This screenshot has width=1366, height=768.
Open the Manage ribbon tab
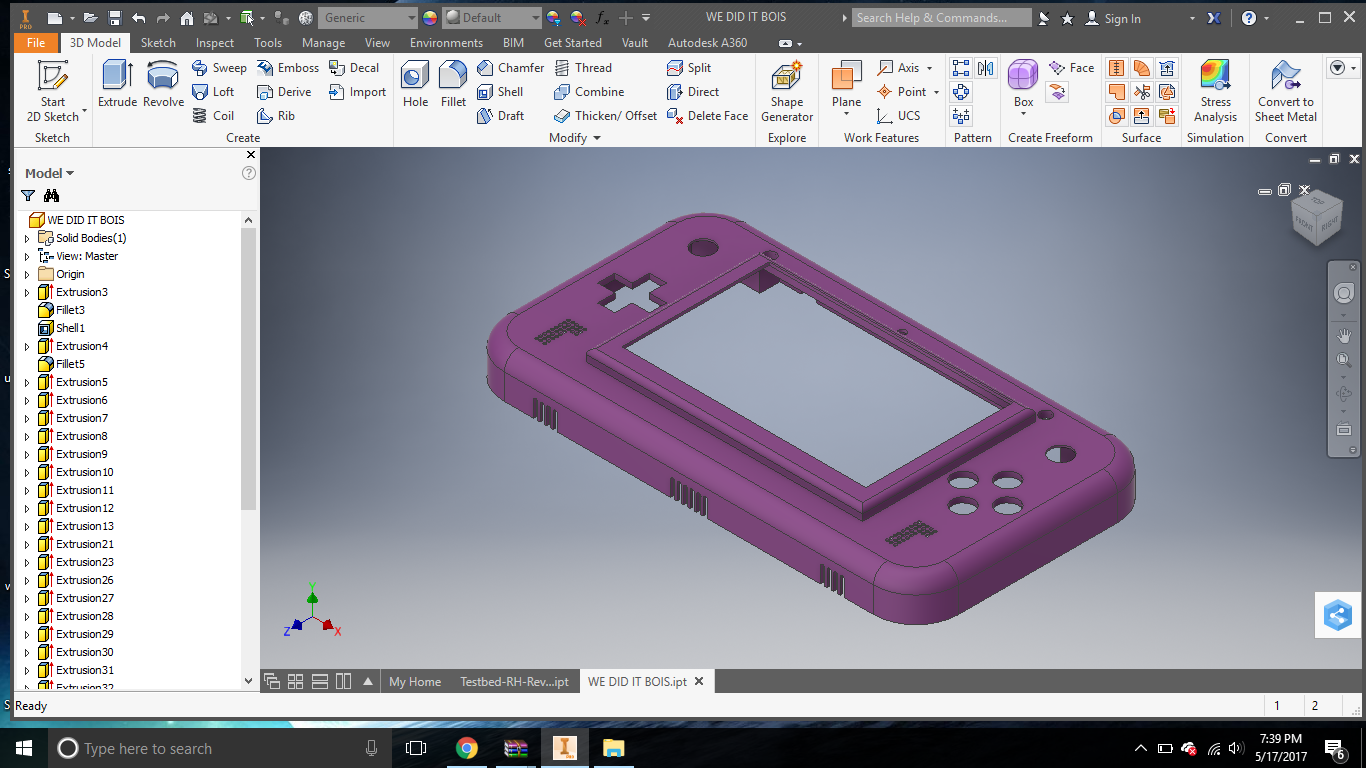323,43
